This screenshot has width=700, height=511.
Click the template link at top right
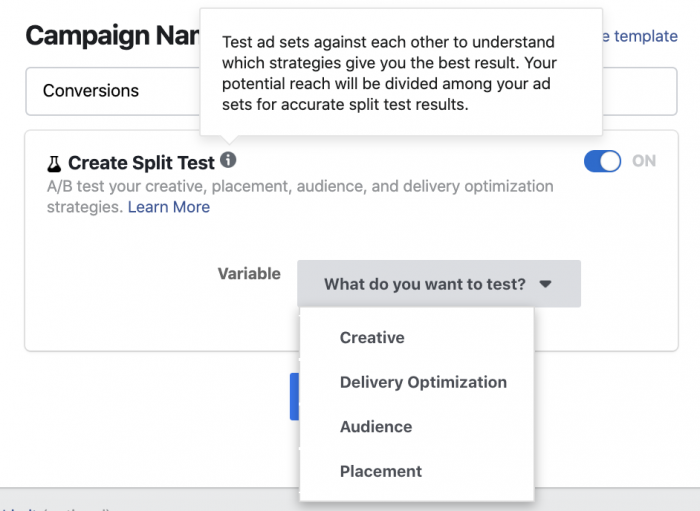640,36
